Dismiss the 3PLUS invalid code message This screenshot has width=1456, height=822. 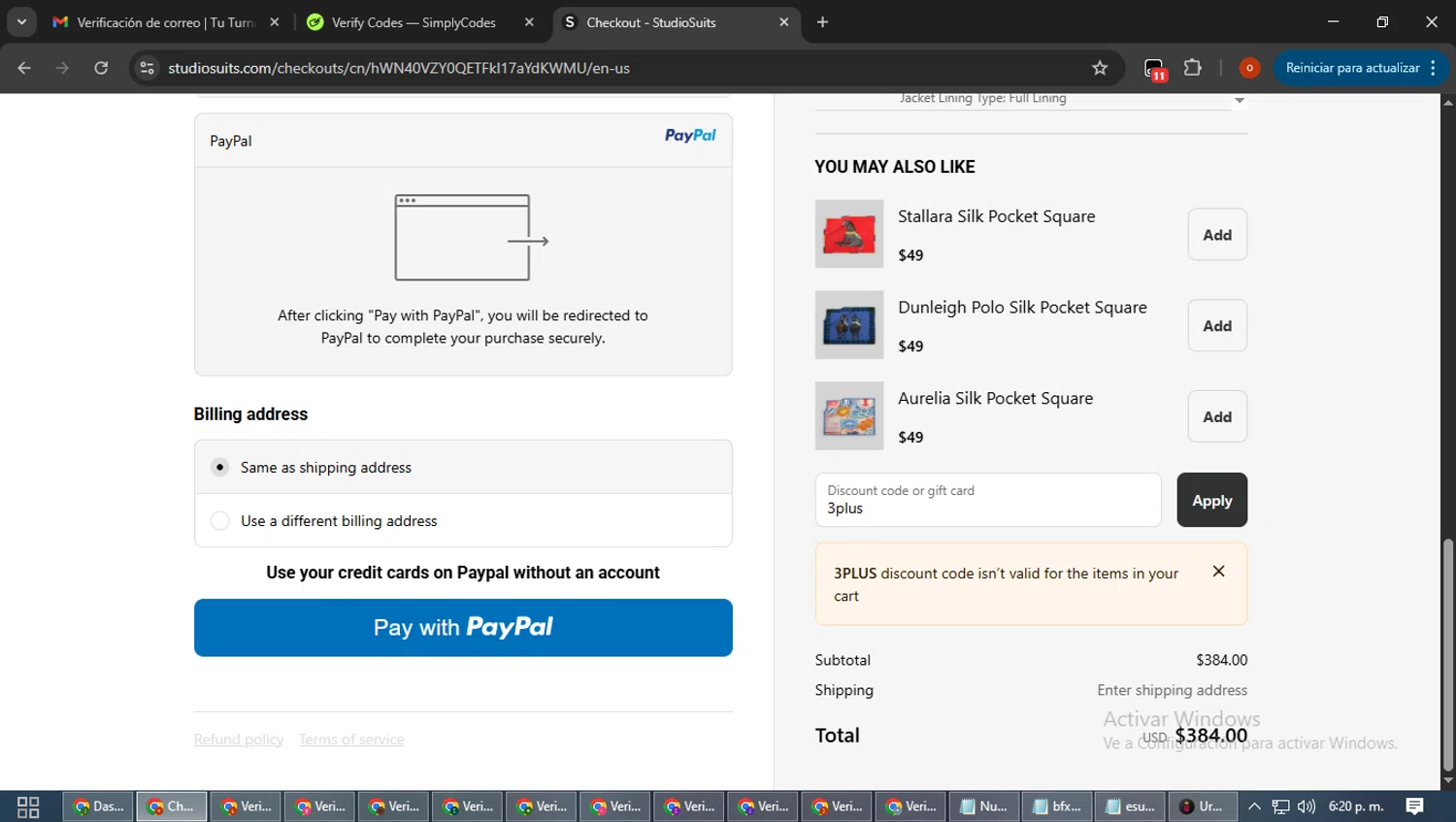tap(1219, 572)
